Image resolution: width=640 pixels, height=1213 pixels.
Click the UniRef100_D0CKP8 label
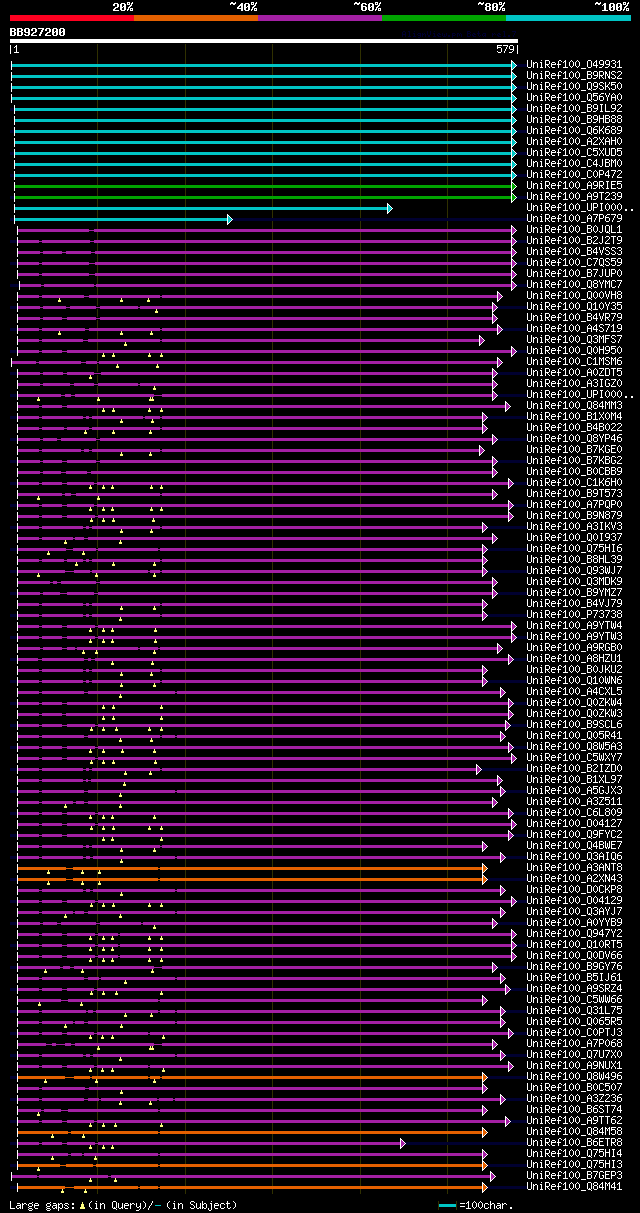pyautogui.click(x=574, y=889)
